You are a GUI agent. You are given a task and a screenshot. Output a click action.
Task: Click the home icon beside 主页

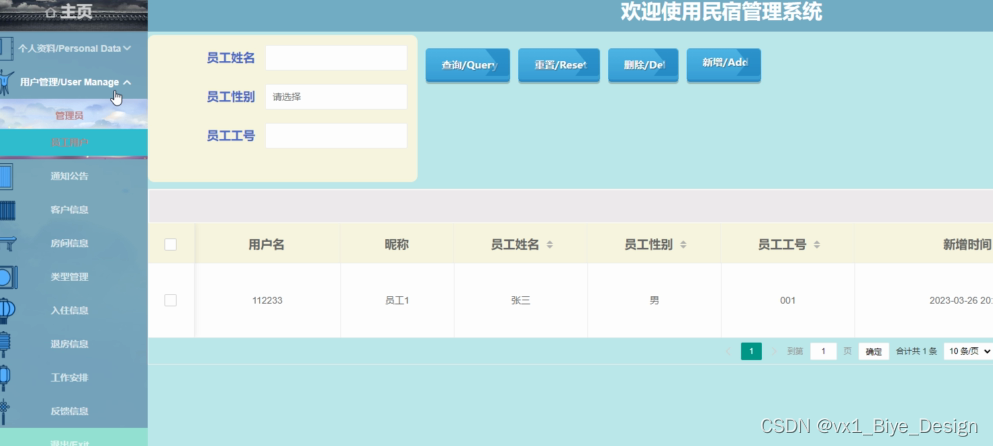tap(51, 12)
